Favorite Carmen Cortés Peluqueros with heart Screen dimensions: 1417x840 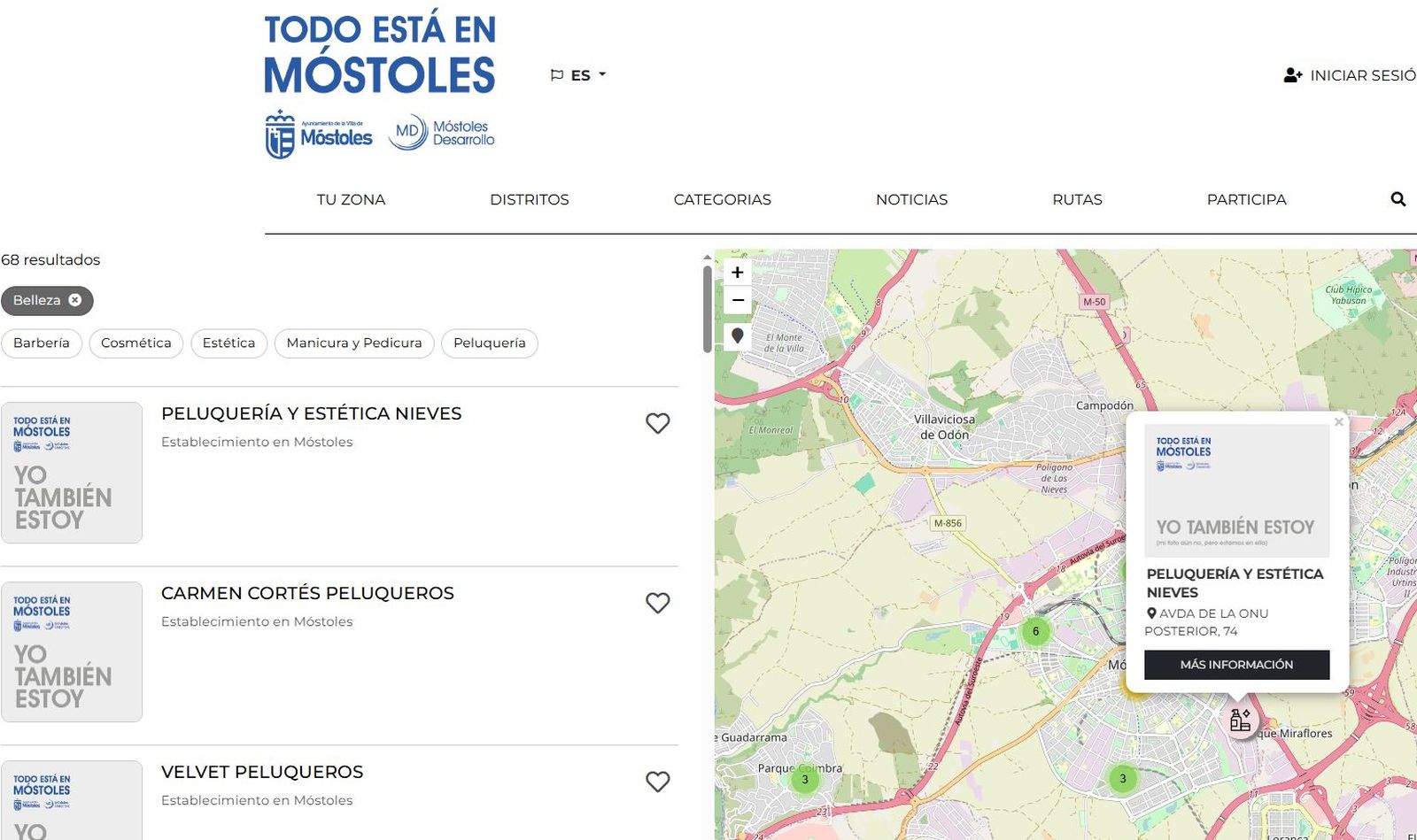pos(657,603)
